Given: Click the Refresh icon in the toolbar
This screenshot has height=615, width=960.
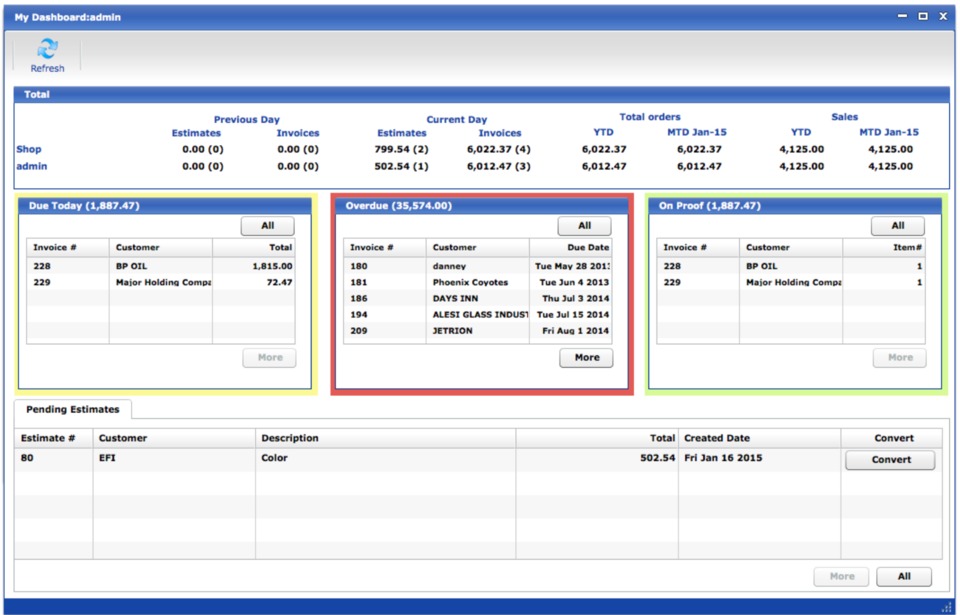Looking at the screenshot, I should click(47, 55).
